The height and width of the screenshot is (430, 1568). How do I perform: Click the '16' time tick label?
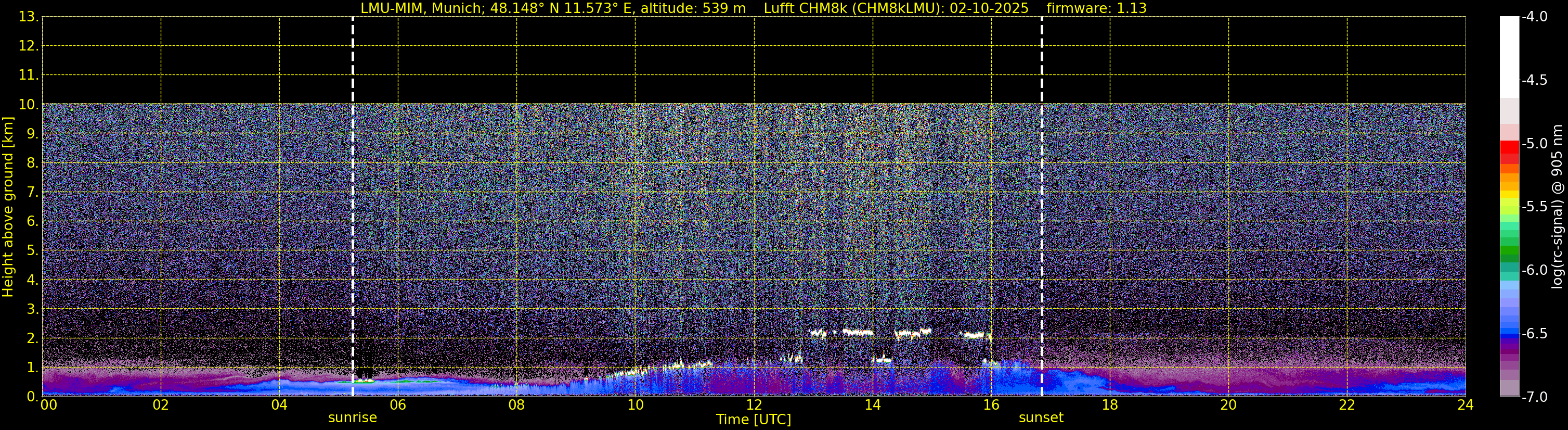coord(992,405)
